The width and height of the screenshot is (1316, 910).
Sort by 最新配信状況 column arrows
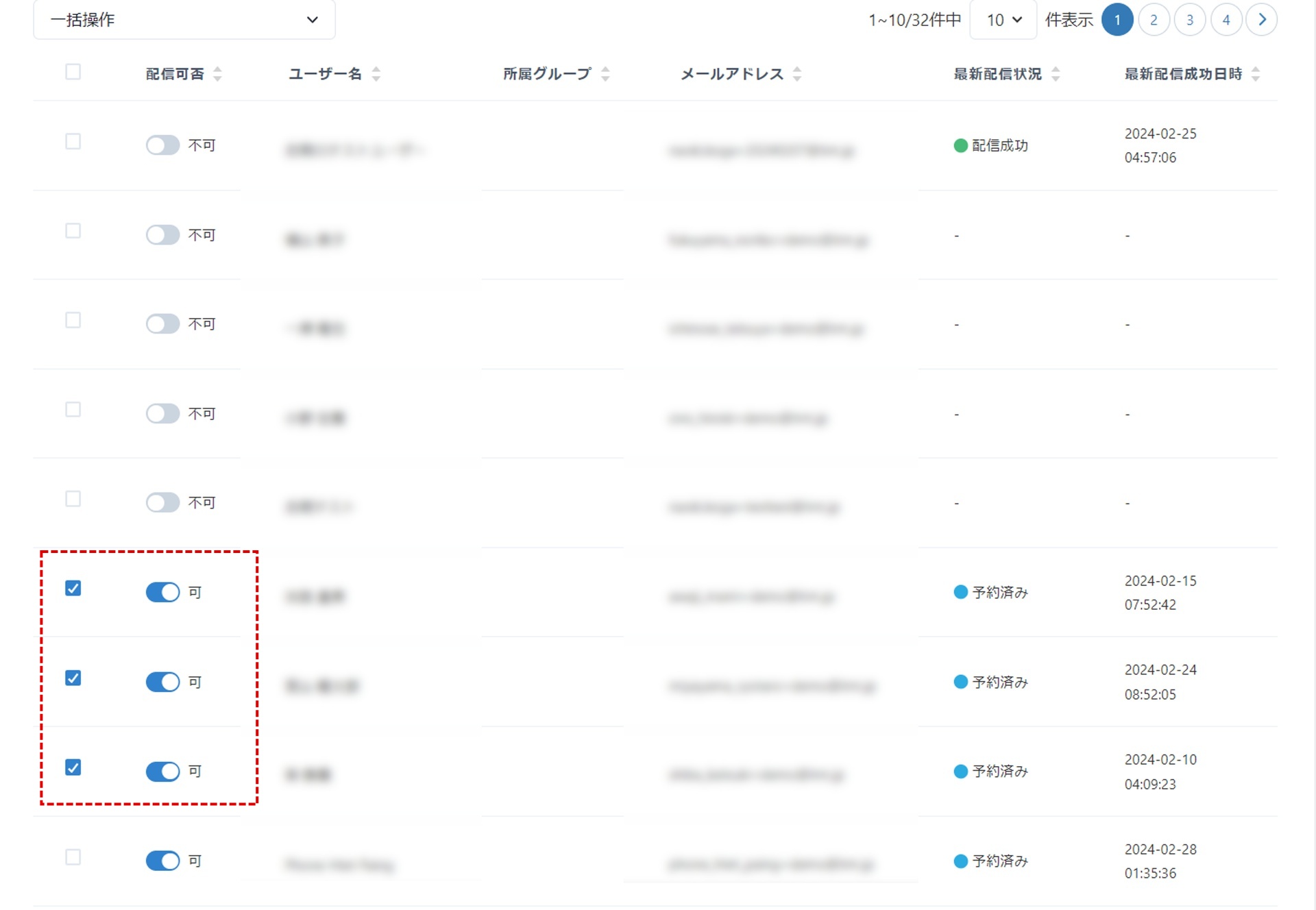point(1056,74)
